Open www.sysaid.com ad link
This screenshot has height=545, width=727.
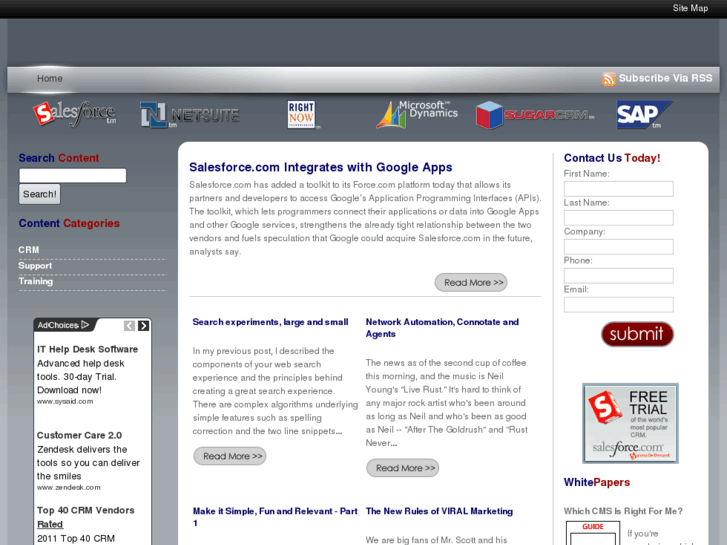tap(65, 401)
